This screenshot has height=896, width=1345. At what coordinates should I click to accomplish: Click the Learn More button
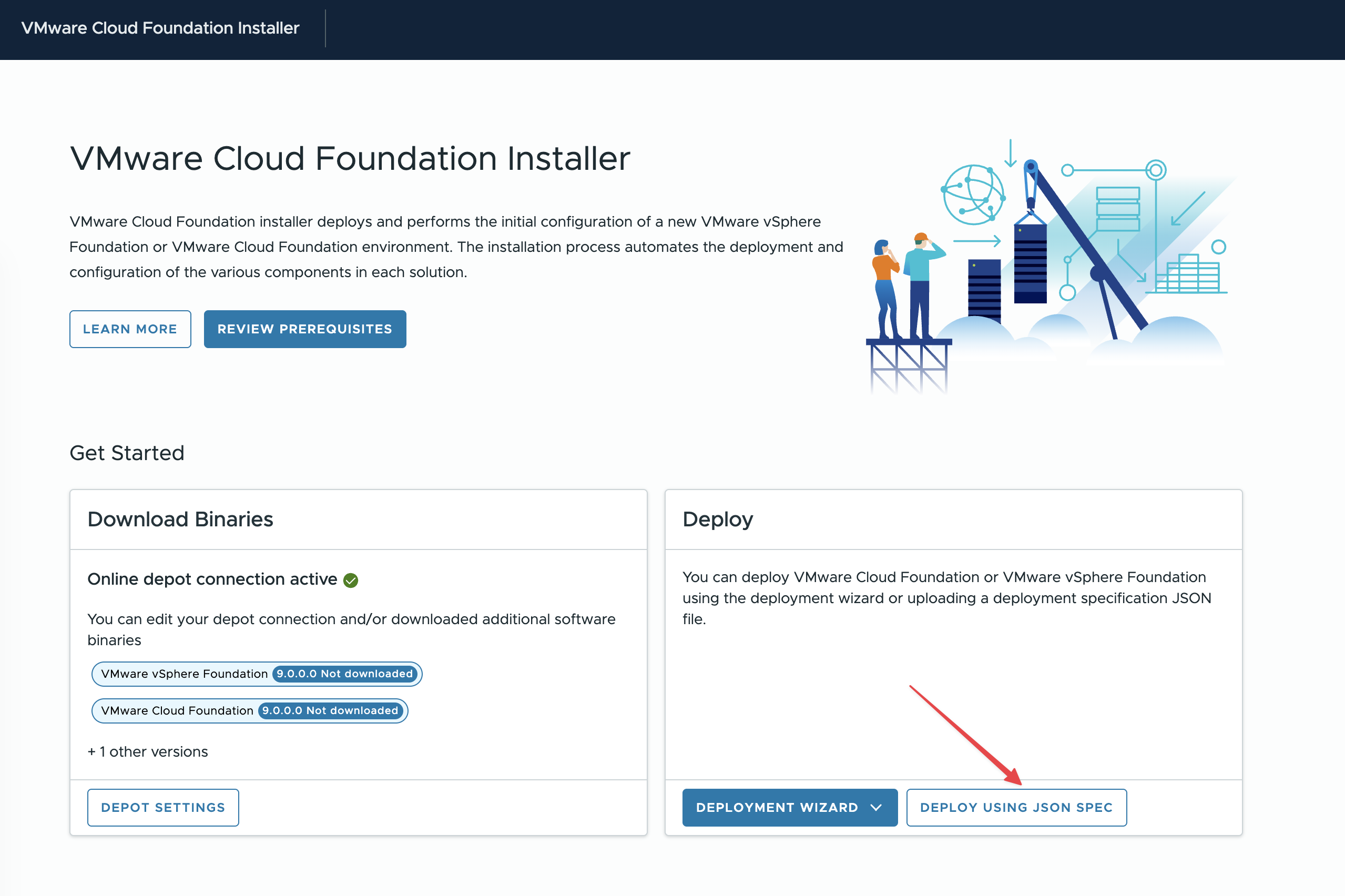tap(130, 329)
